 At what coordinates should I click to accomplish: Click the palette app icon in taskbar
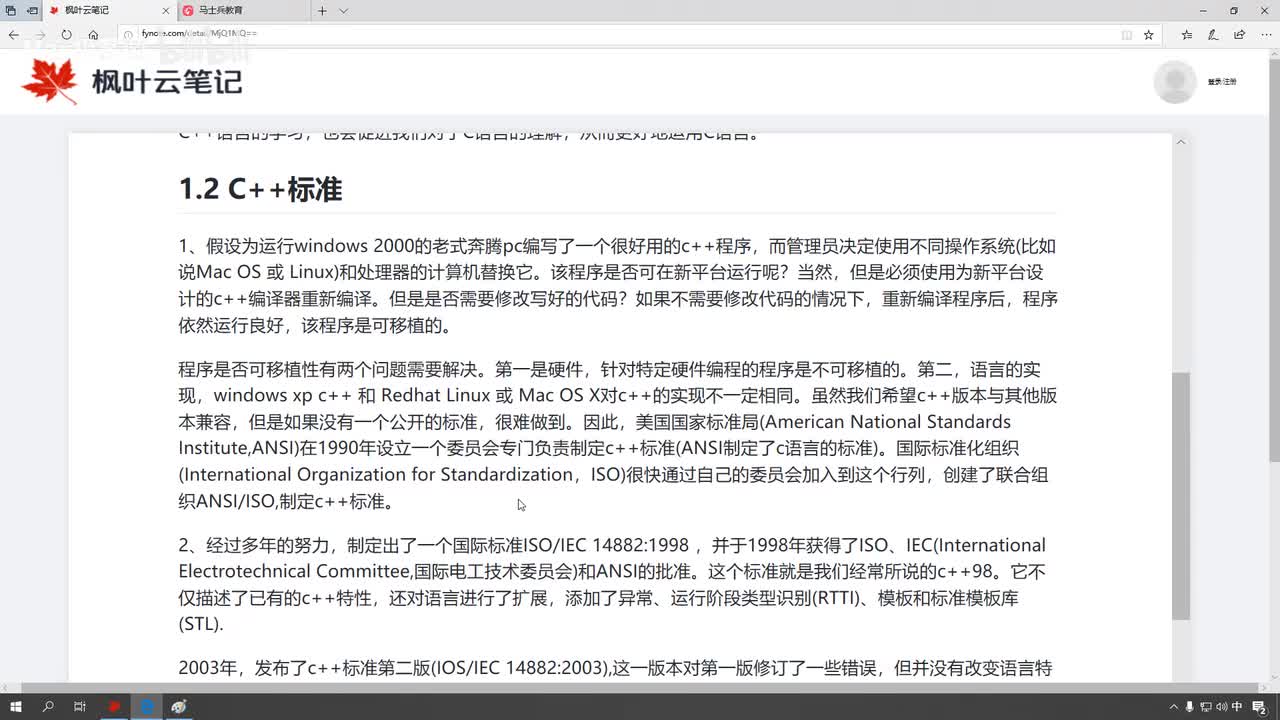[179, 707]
